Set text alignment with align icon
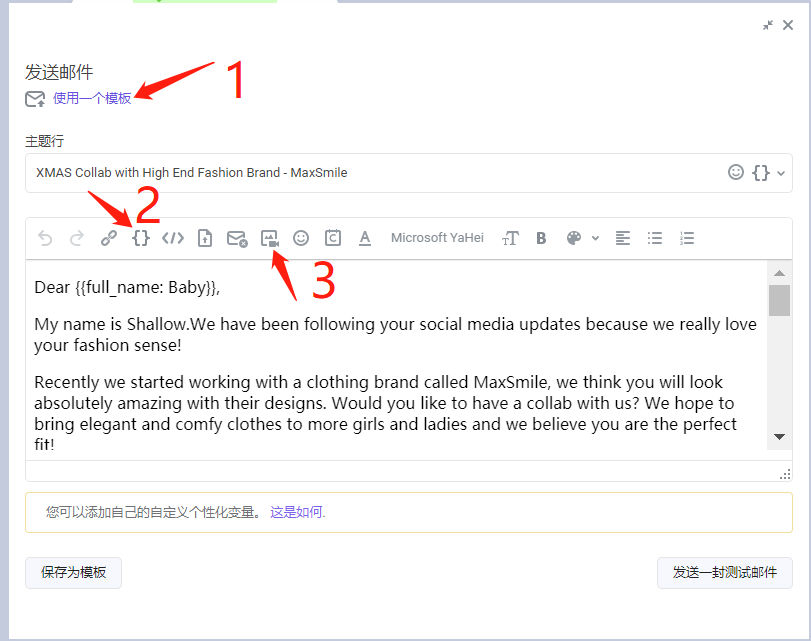 pos(623,238)
